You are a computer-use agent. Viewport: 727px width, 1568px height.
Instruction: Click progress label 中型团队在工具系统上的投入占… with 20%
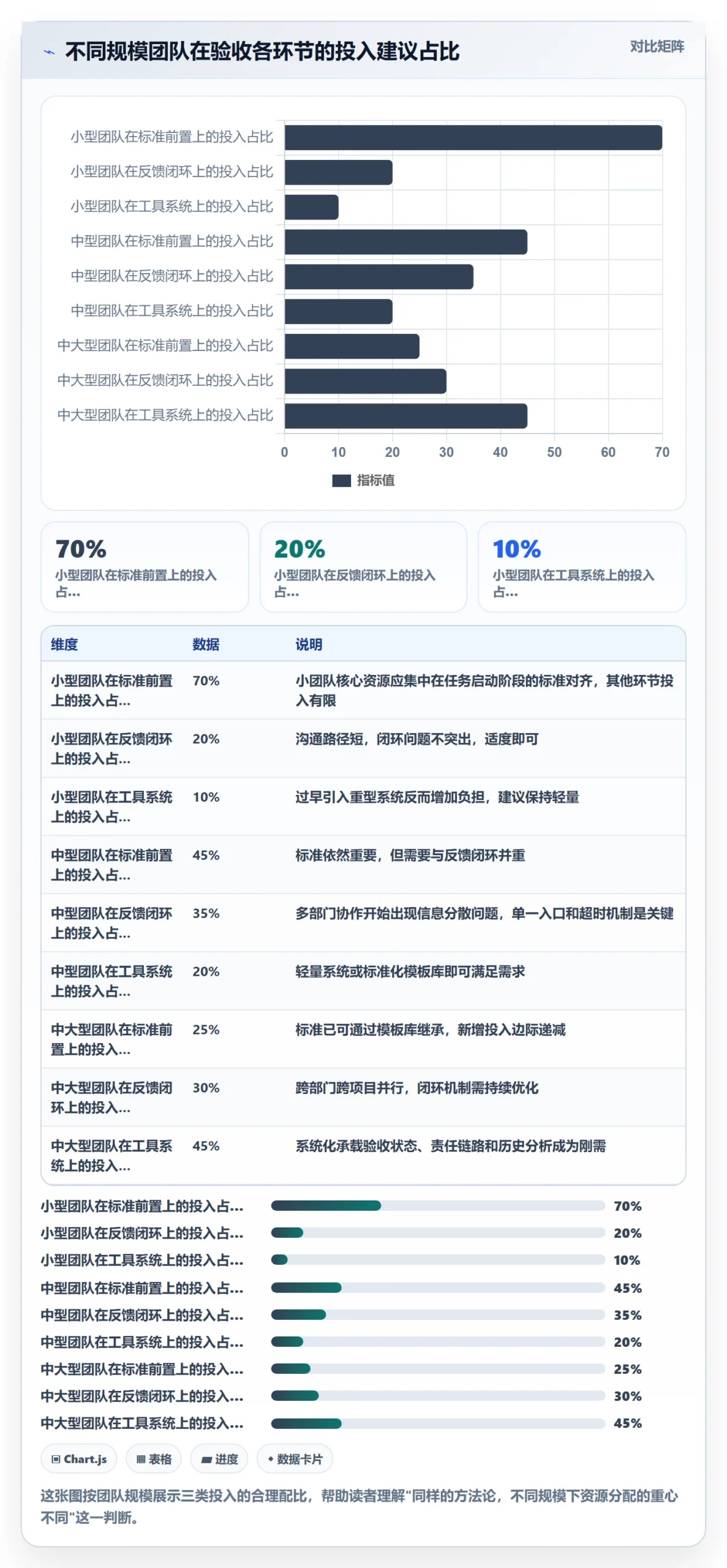(142, 1342)
